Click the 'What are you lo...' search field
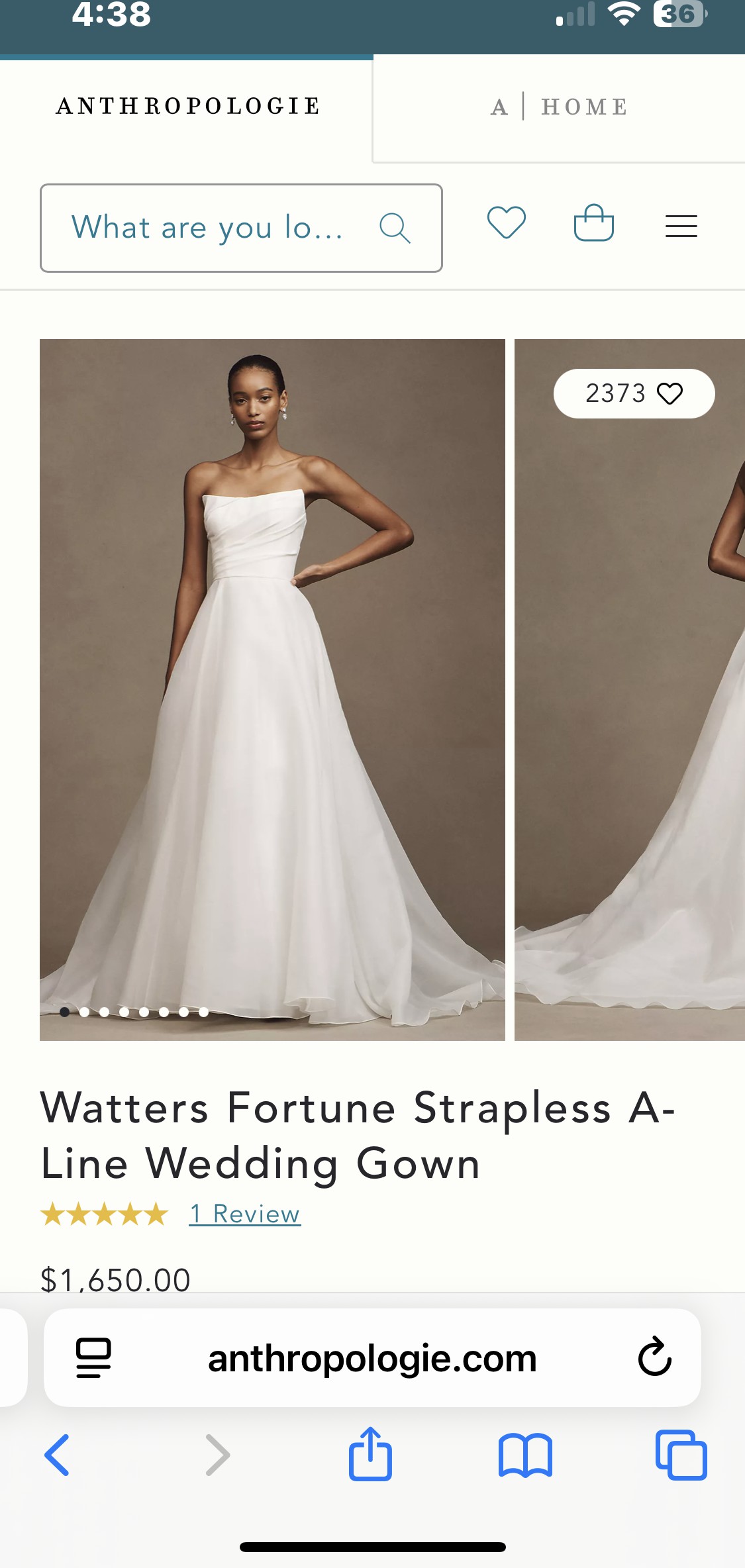Viewport: 745px width, 1568px height. pyautogui.click(x=241, y=228)
